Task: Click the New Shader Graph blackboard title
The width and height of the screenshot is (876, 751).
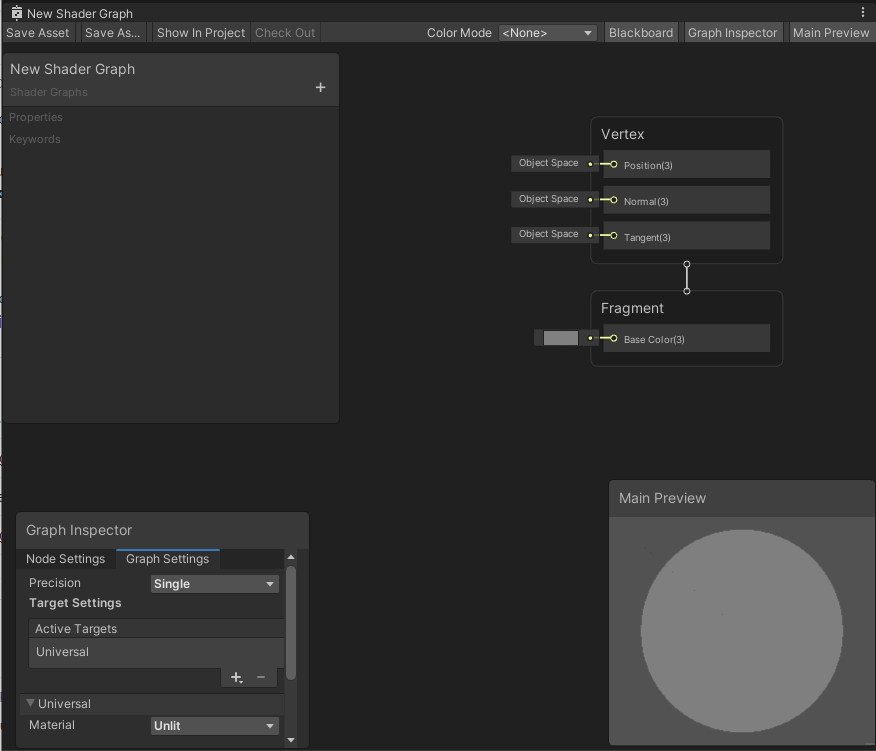Action: pos(73,69)
